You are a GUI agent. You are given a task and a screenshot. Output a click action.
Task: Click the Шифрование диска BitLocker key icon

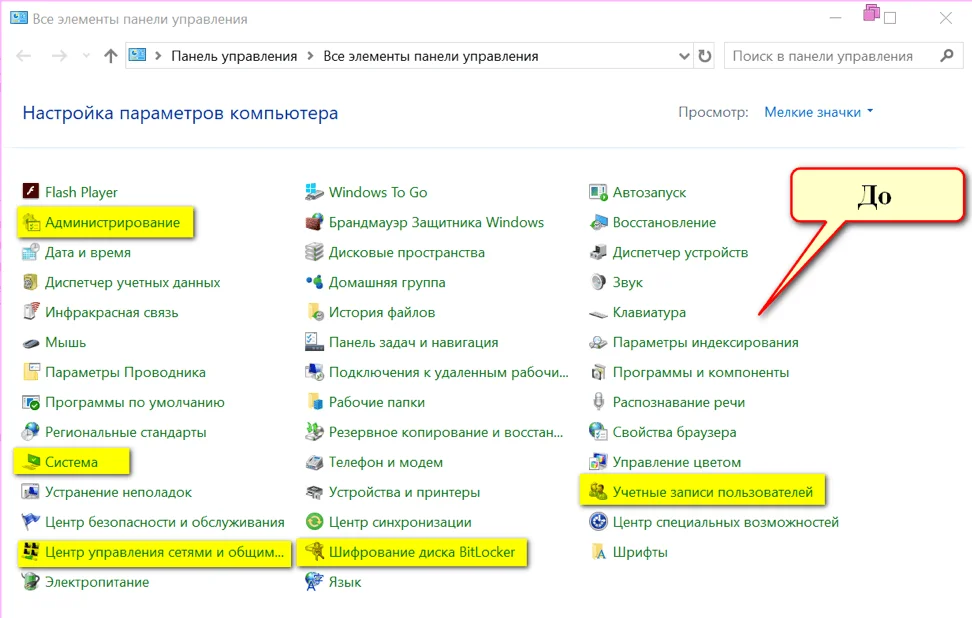[x=314, y=552]
